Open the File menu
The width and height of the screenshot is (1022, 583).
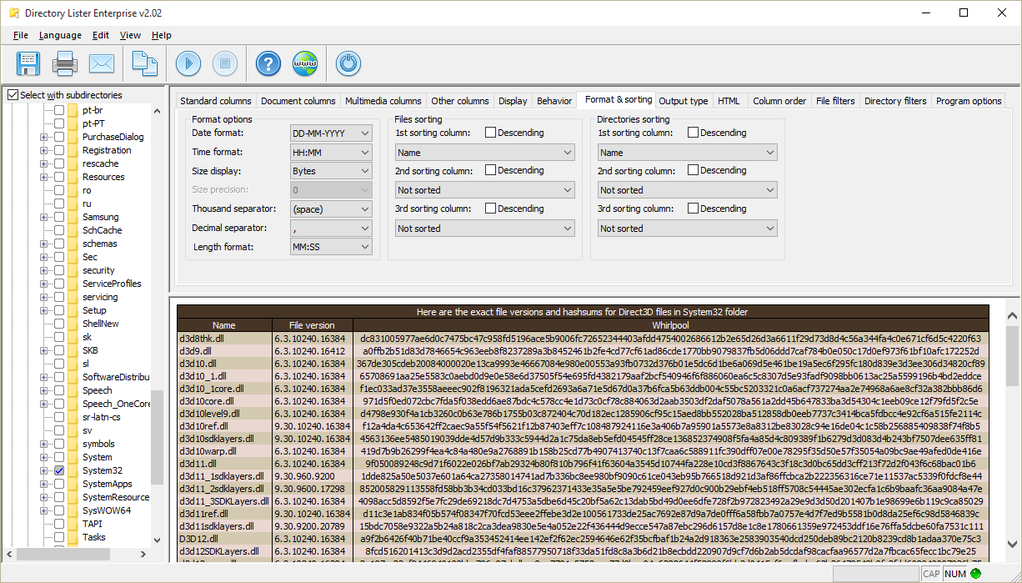(x=20, y=35)
